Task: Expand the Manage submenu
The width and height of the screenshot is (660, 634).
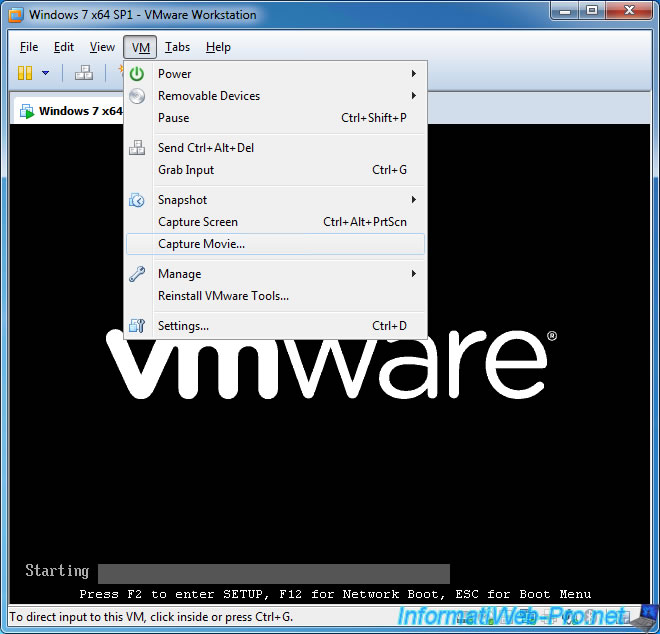Action: (x=413, y=274)
